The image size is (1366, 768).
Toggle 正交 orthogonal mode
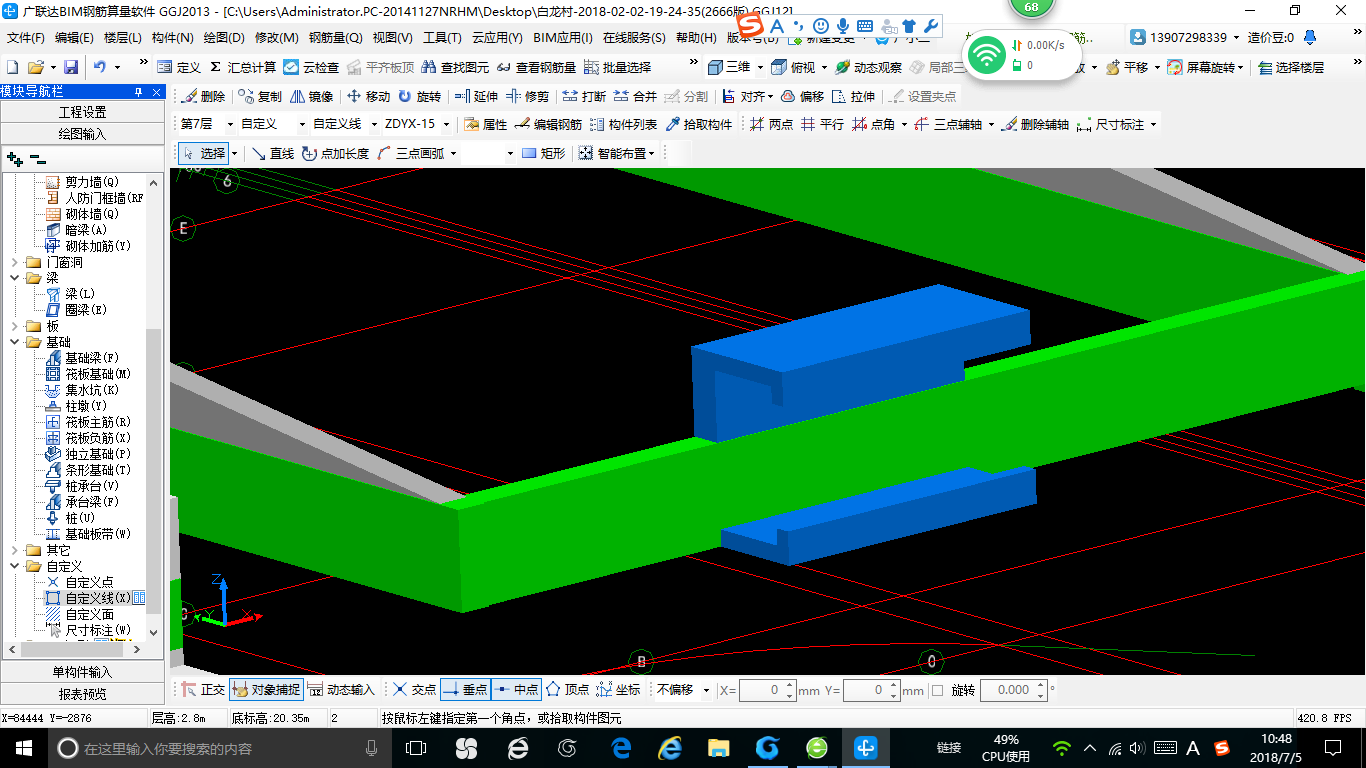[x=203, y=689]
